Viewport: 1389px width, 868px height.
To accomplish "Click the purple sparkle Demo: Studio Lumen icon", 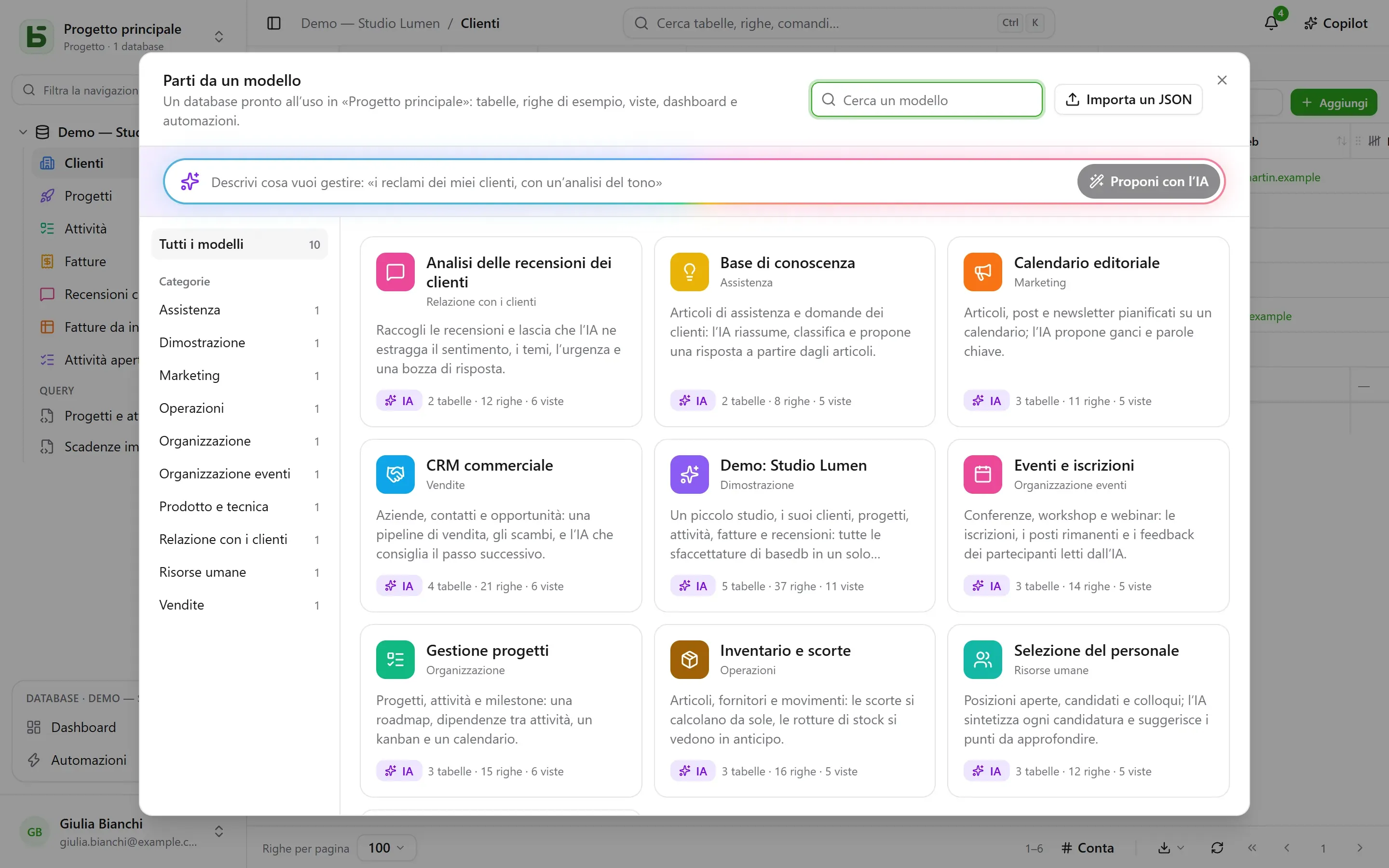I will (x=689, y=474).
